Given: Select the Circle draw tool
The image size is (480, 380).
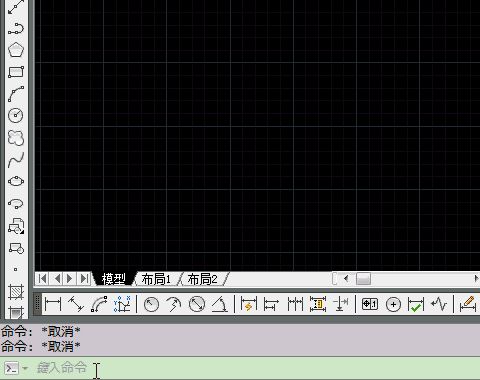Looking at the screenshot, I should click(x=16, y=115).
